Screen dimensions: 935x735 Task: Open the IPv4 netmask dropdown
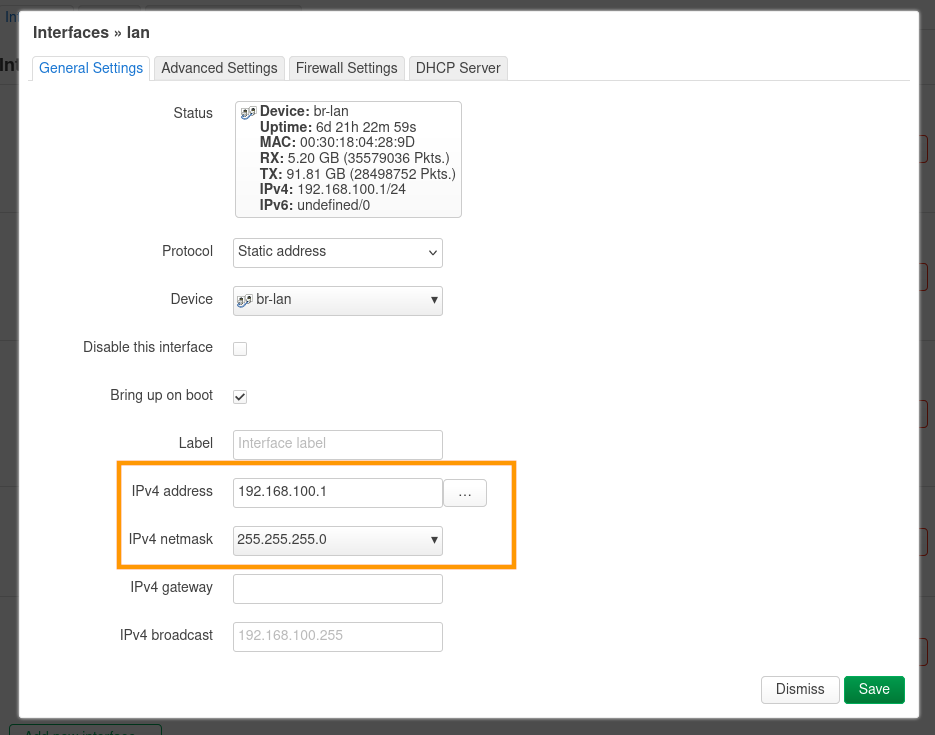(338, 541)
